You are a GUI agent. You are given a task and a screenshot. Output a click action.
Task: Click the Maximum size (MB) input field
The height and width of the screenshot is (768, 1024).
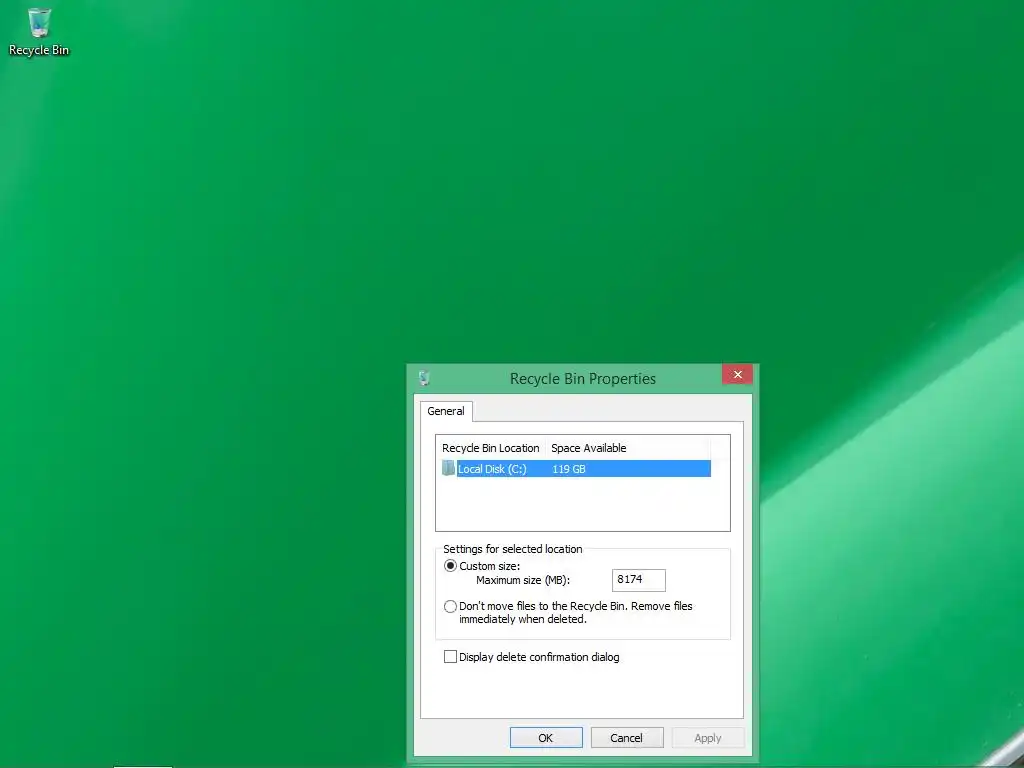point(639,580)
